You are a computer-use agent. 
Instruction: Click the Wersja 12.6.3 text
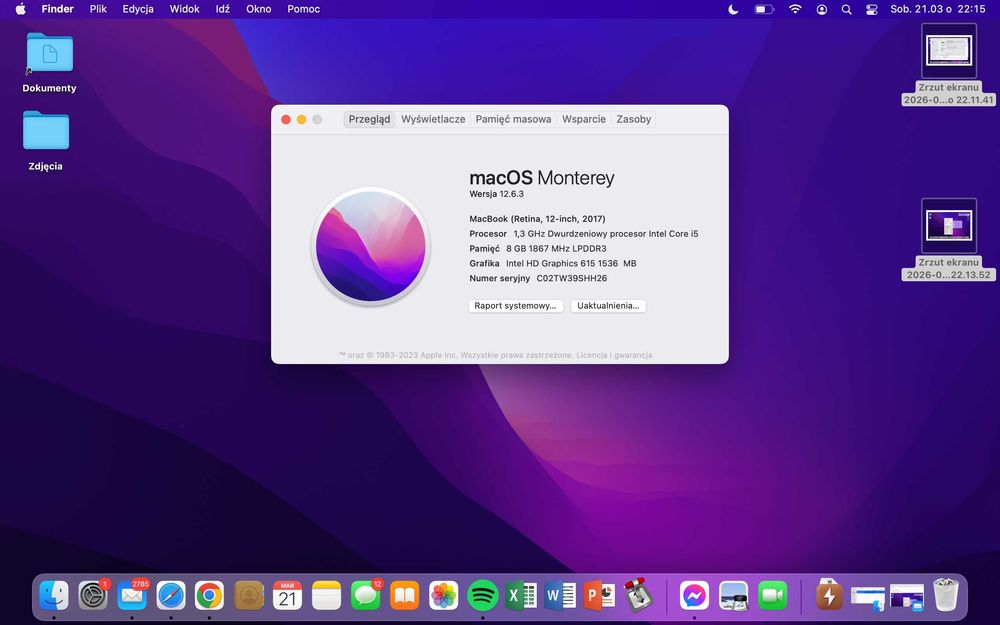pyautogui.click(x=496, y=194)
